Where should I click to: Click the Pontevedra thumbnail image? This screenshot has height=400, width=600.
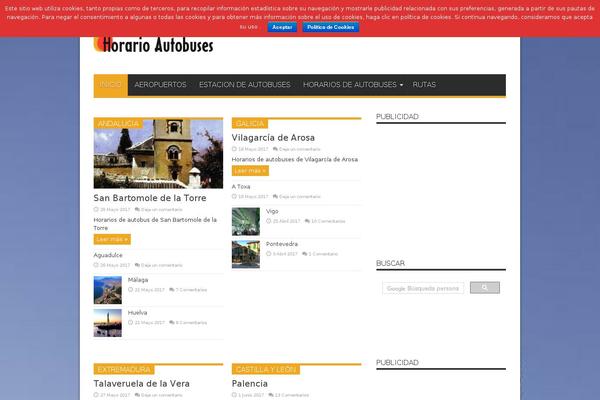click(246, 254)
